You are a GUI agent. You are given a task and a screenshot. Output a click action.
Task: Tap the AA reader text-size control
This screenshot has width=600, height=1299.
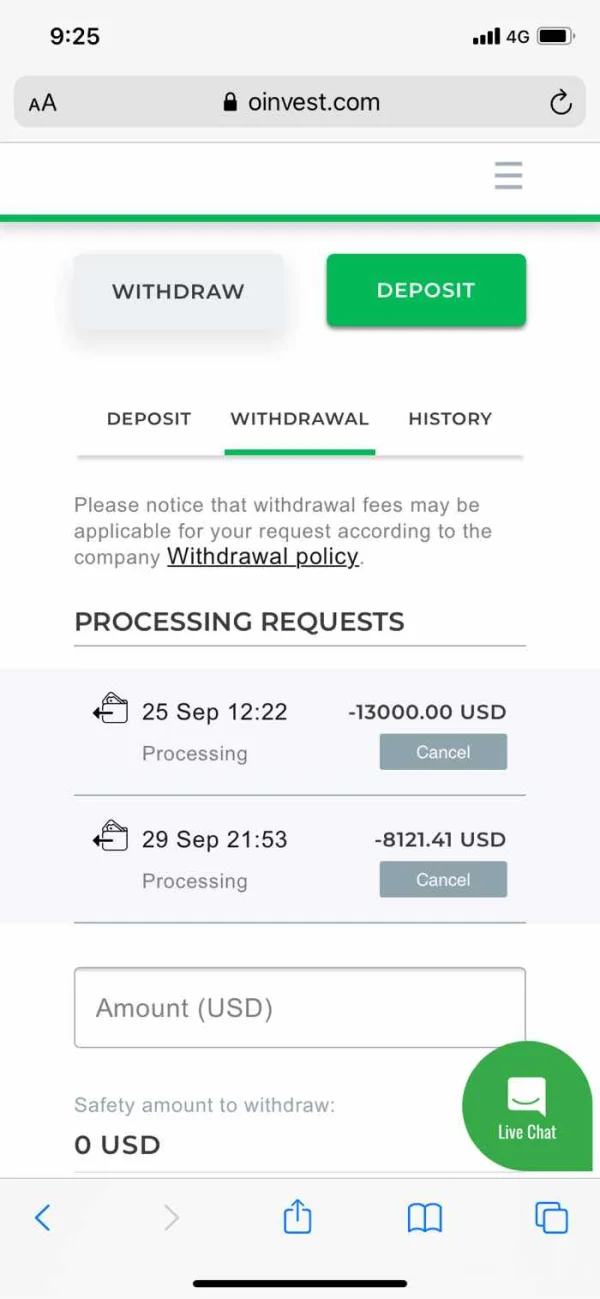(43, 102)
